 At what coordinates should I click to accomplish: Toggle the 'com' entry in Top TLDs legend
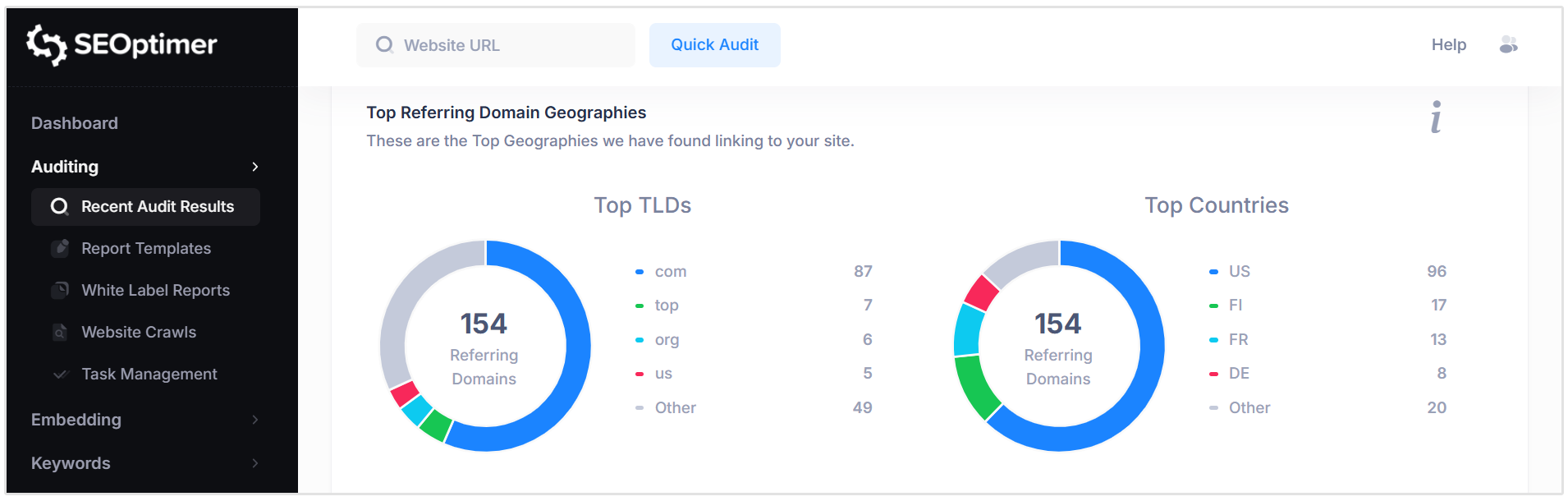click(668, 271)
